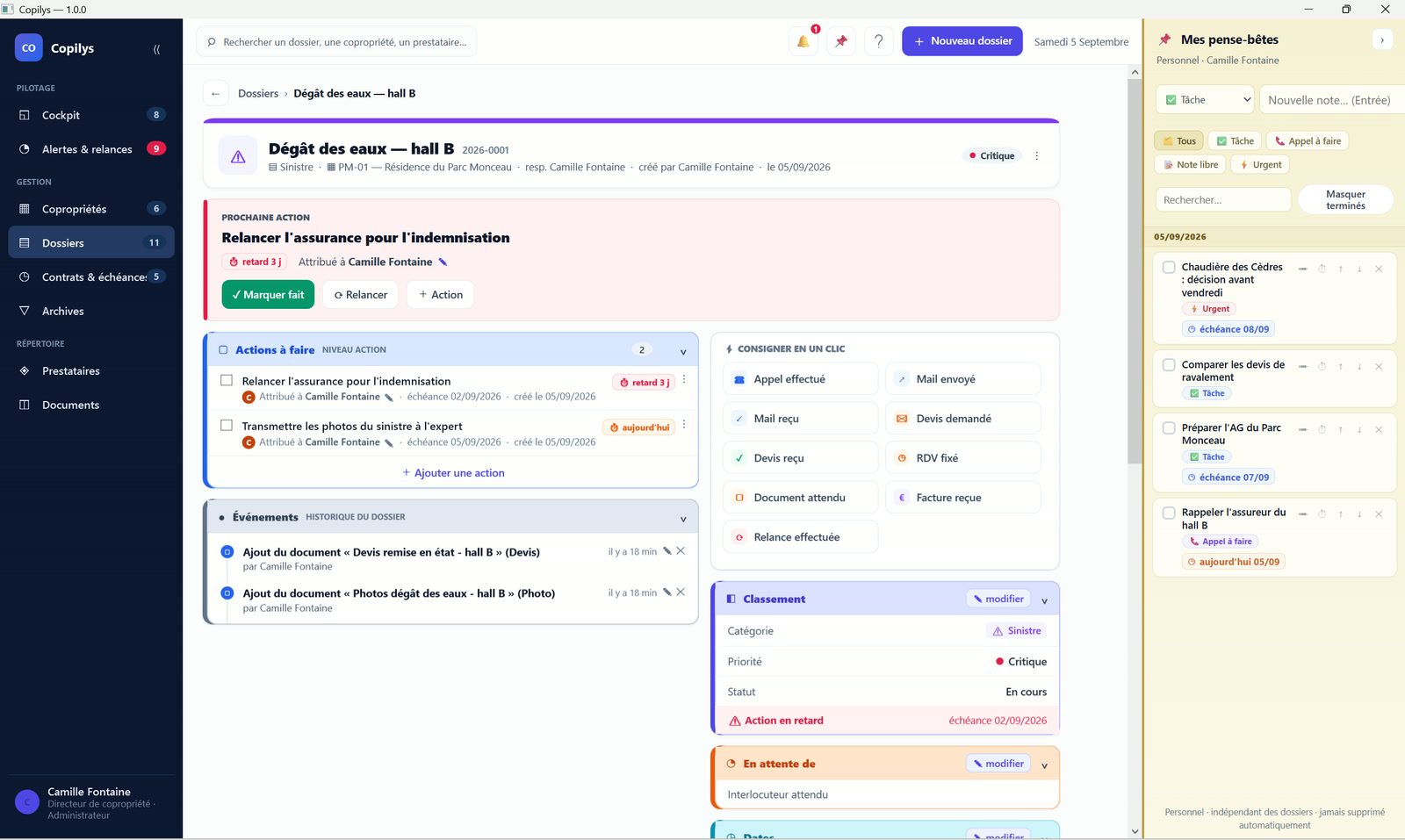This screenshot has width=1405, height=840.
Task: Move the Comparer les devis note up
Action: (1341, 366)
